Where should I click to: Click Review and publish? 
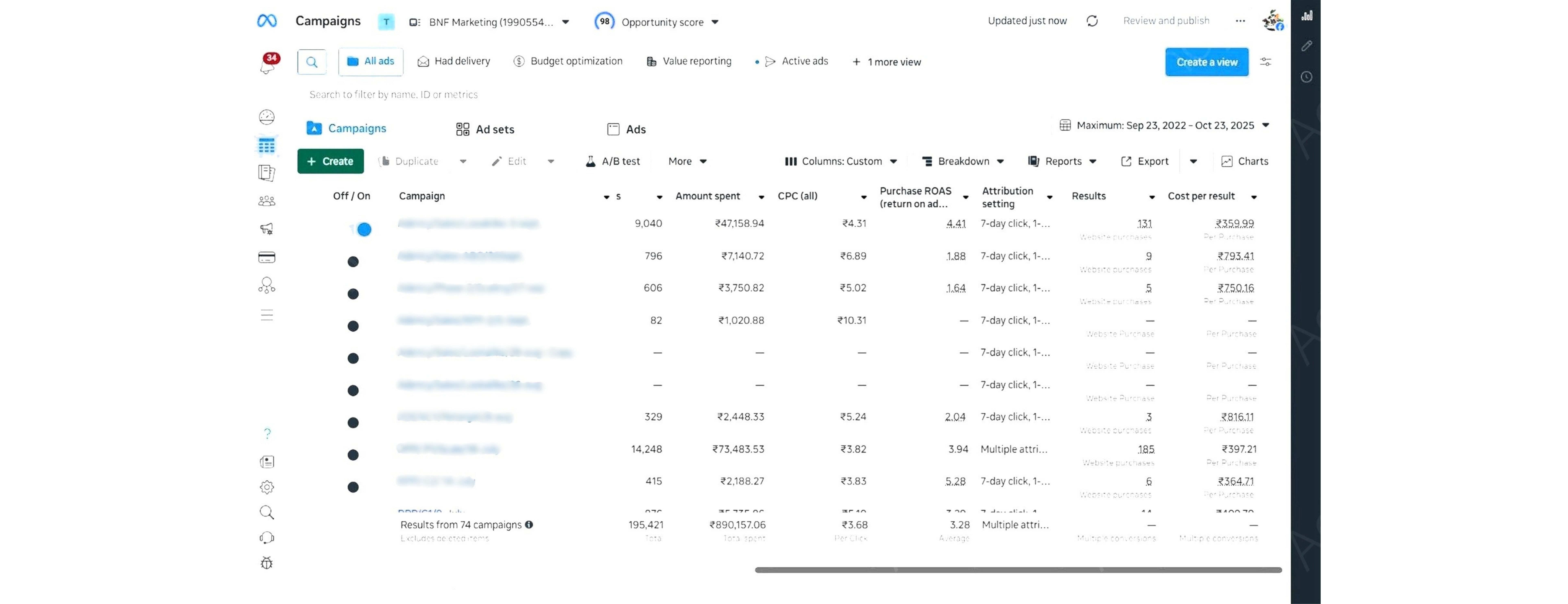pos(1166,21)
